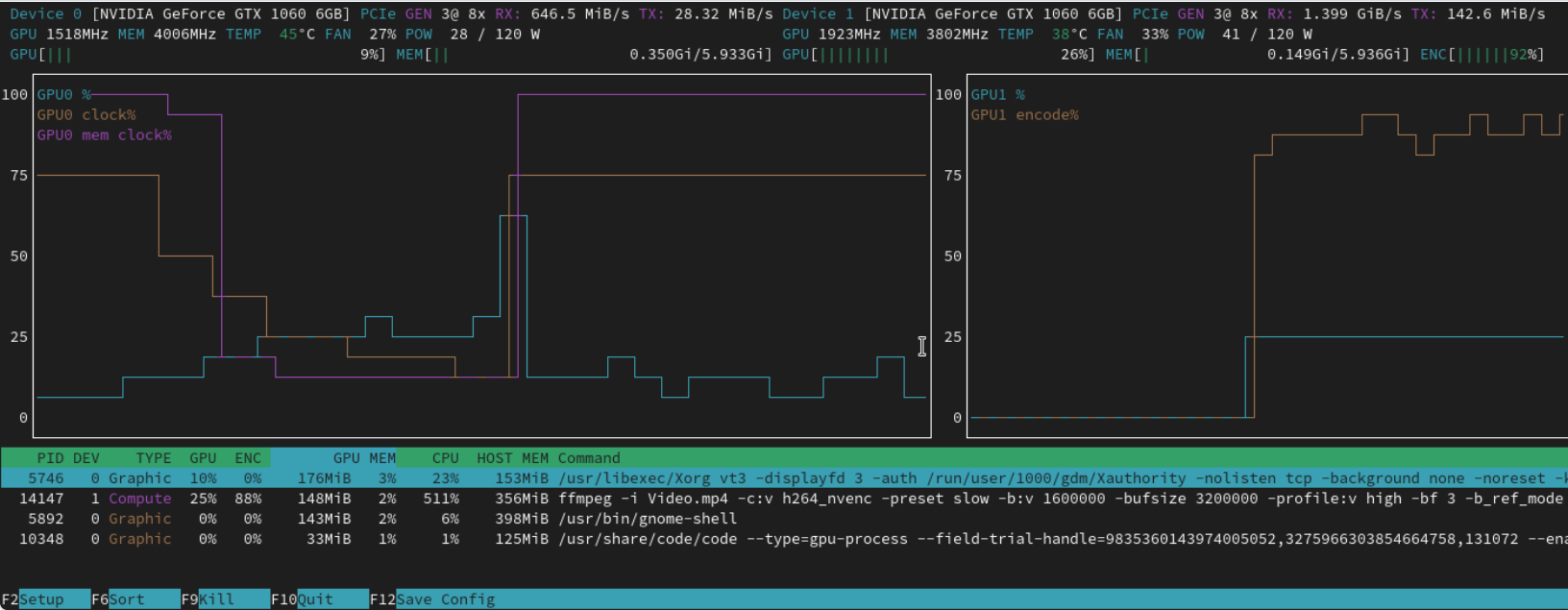Click PID 5746 in the process list
Viewport: 1568px width, 610px height.
[46, 478]
